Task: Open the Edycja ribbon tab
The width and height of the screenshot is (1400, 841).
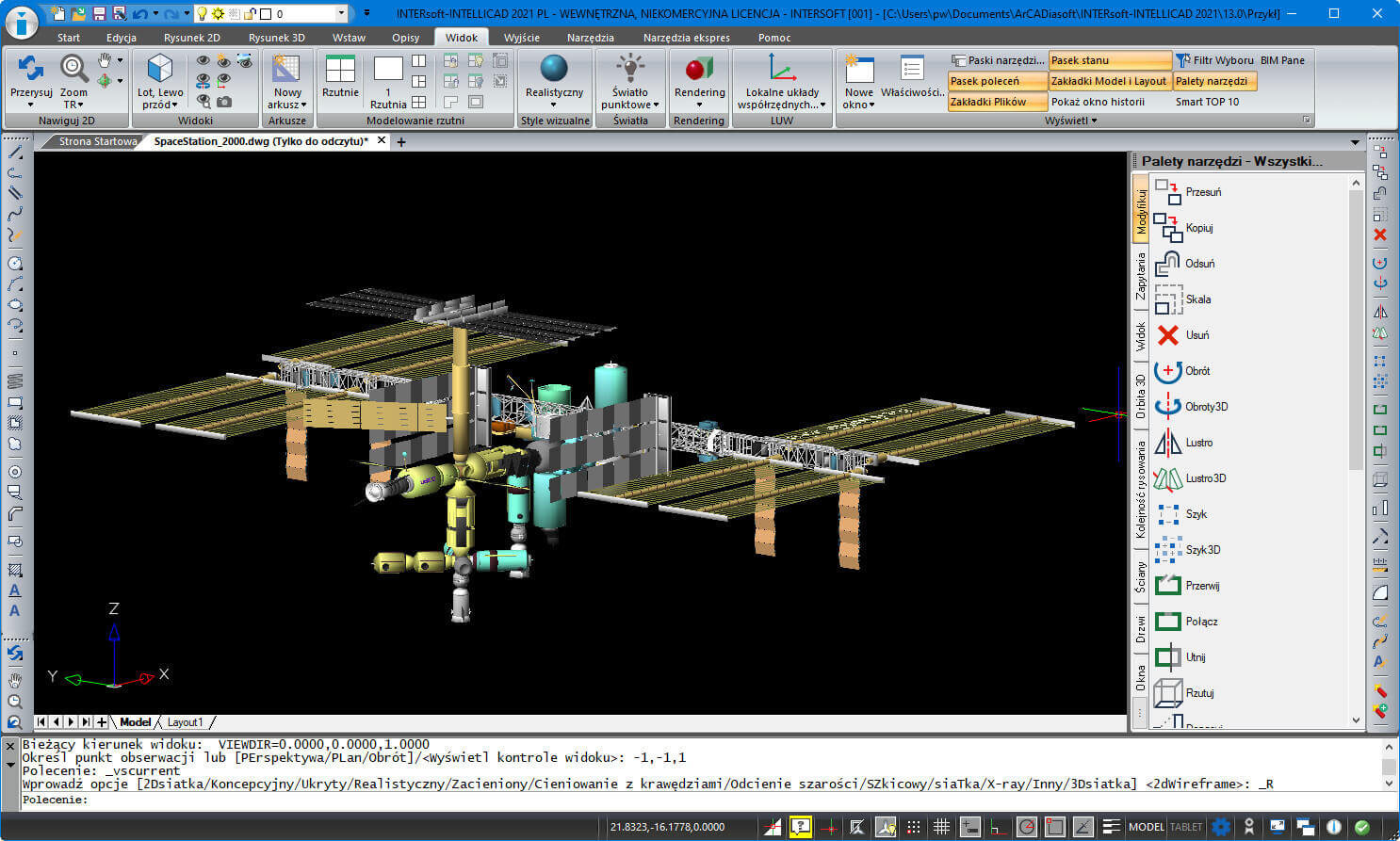Action: pyautogui.click(x=122, y=38)
